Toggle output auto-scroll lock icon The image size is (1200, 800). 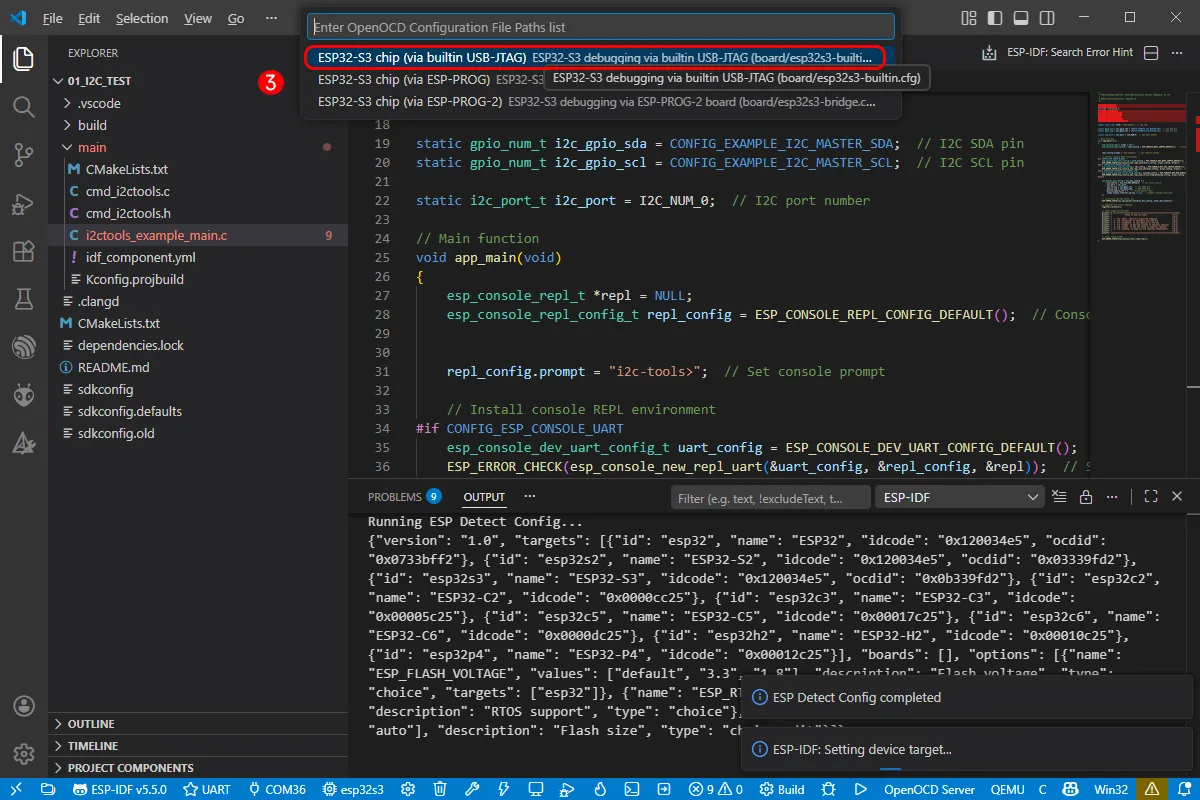tap(1085, 497)
